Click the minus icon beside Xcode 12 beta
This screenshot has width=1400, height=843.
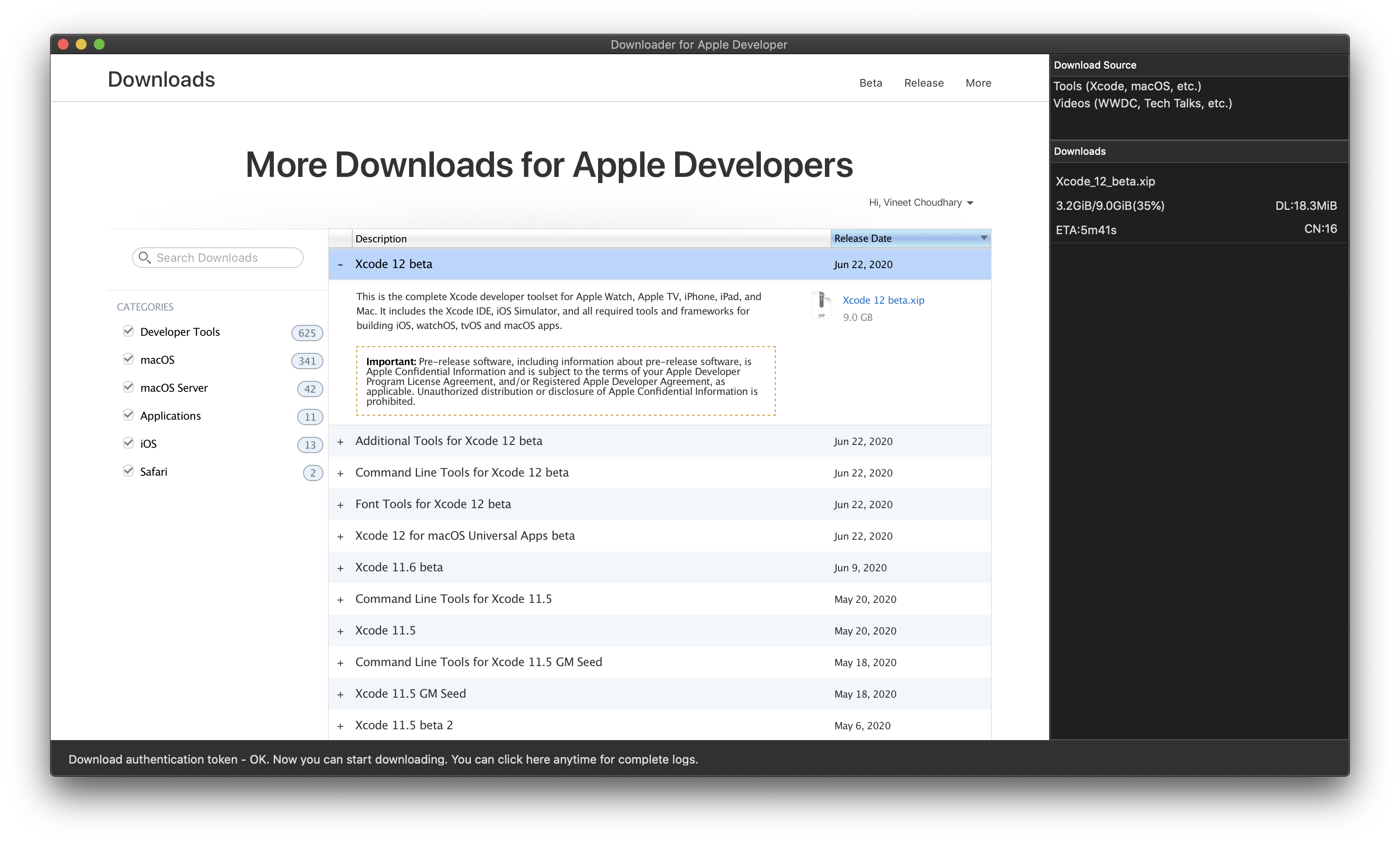point(341,265)
